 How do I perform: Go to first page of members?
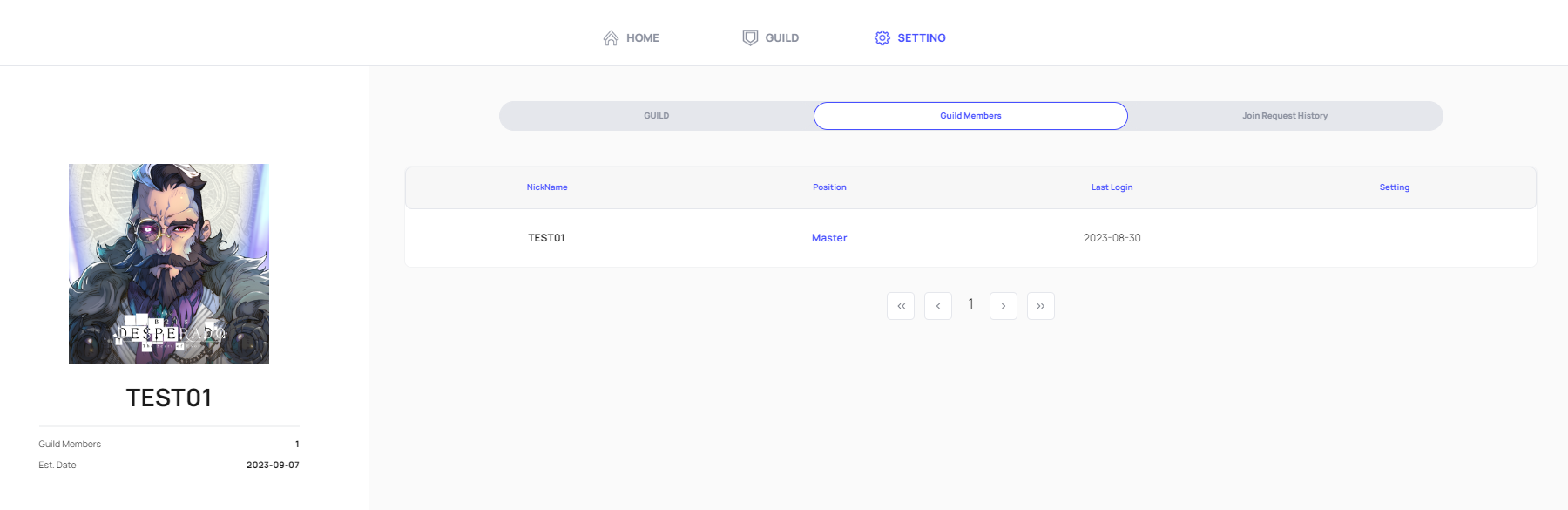click(901, 306)
